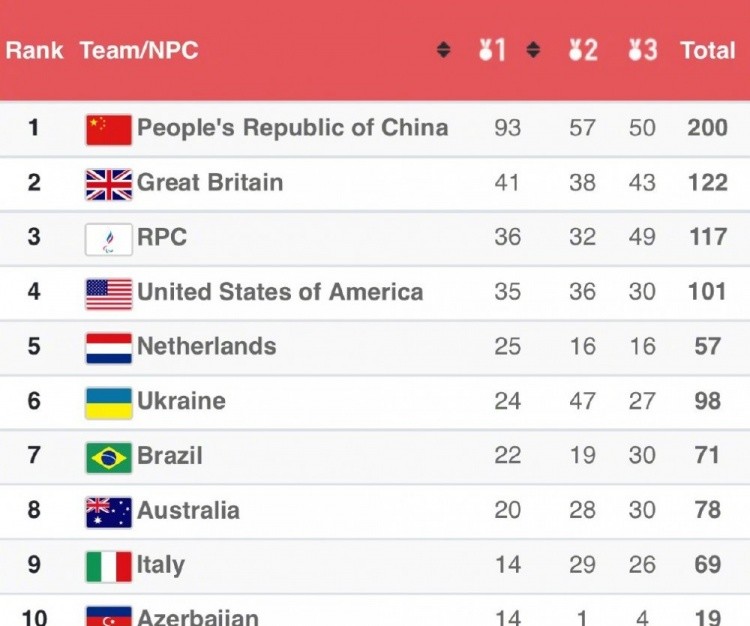750x626 pixels.
Task: Sort by gold medals using its arrow toggle
Action: point(533,50)
